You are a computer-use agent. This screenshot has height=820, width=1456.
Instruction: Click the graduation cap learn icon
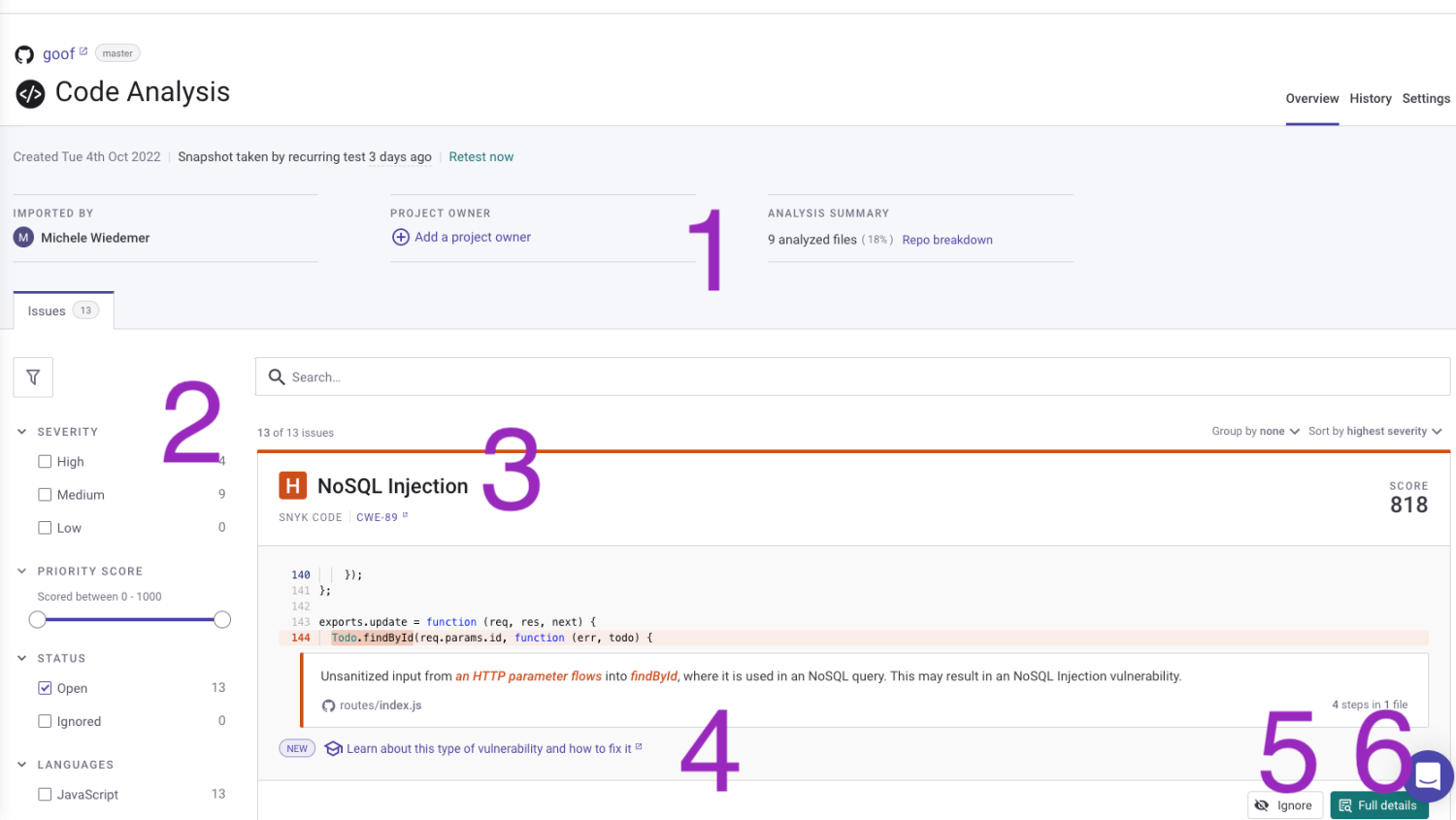coord(333,748)
